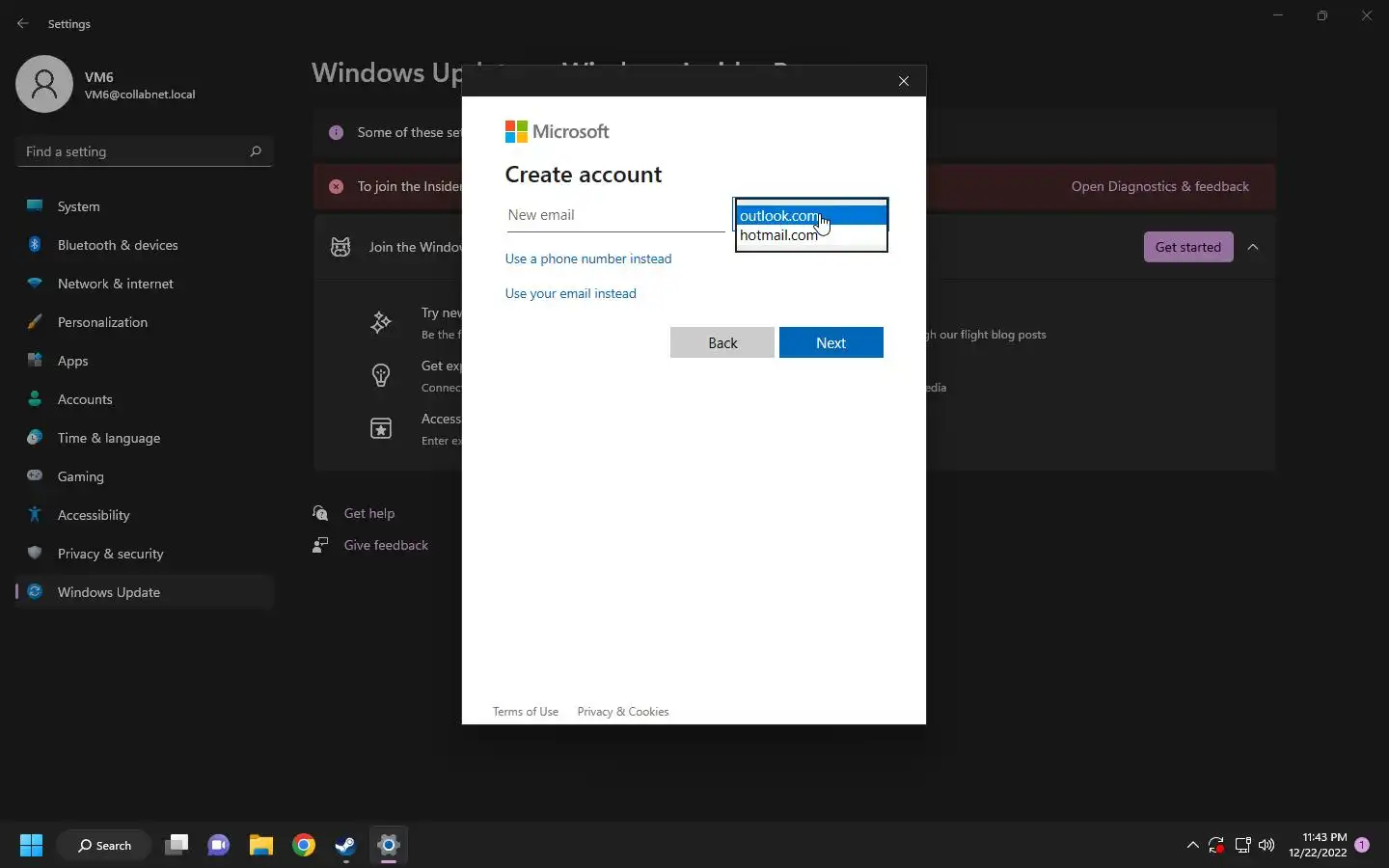
Task: Click the Network wifi icon
Action: [x=35, y=283]
